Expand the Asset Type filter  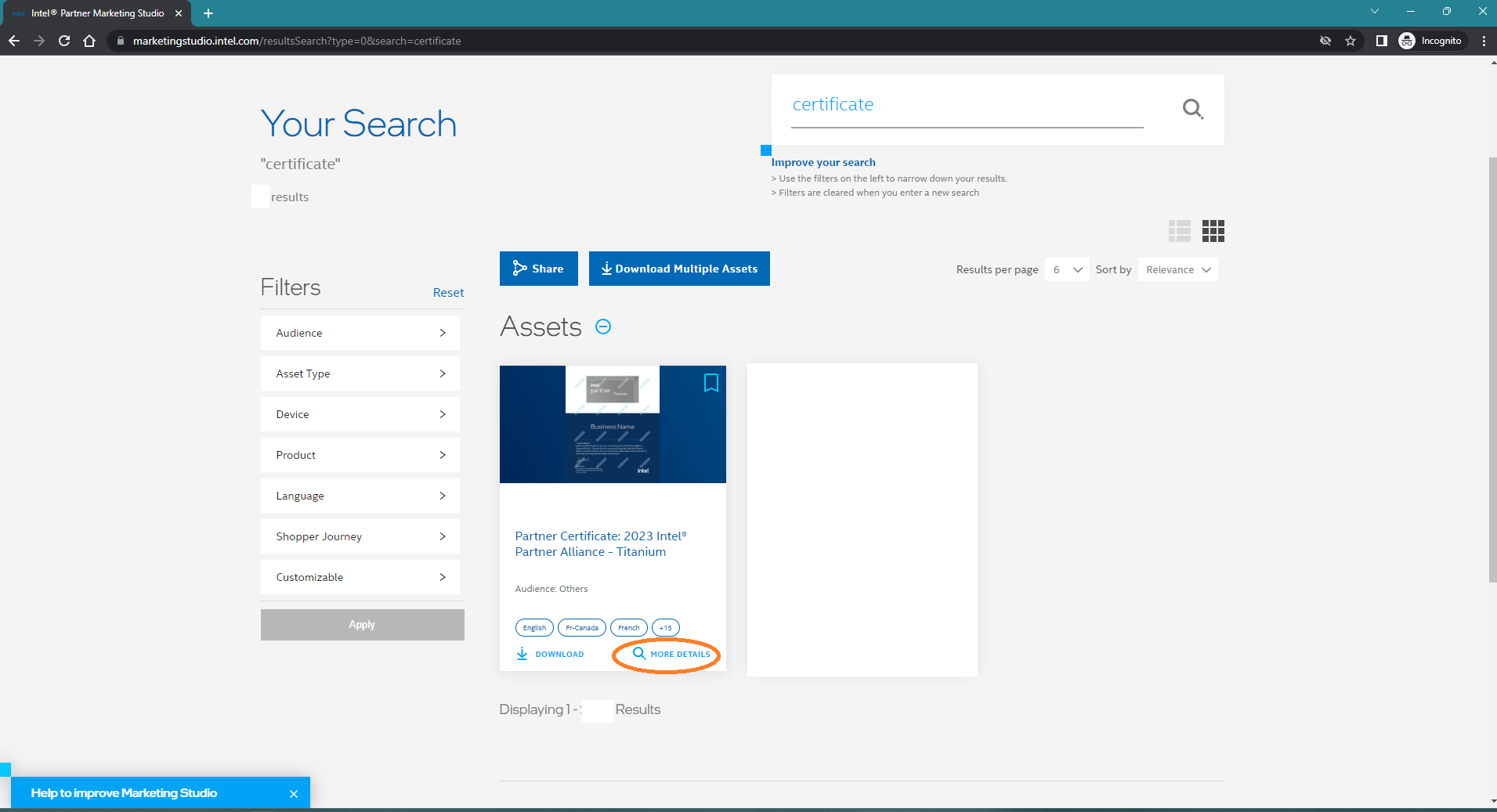(x=360, y=374)
